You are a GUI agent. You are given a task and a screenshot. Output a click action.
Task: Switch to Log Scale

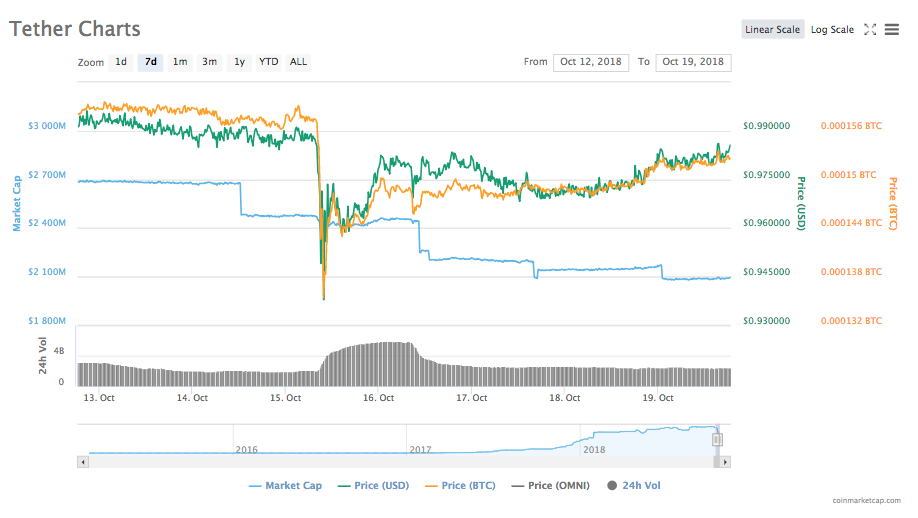(832, 29)
